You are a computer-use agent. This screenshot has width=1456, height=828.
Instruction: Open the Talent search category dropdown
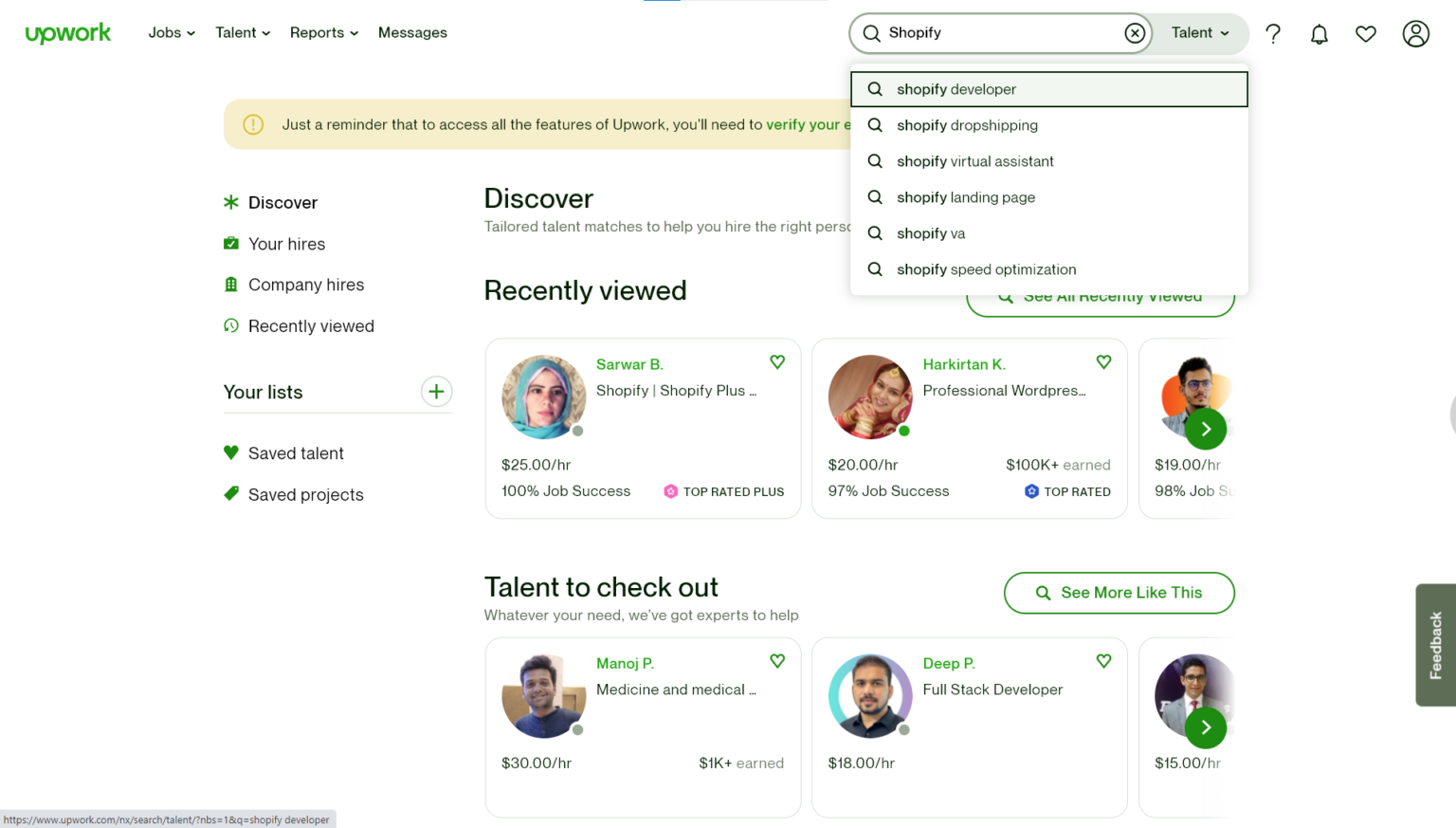point(1199,32)
